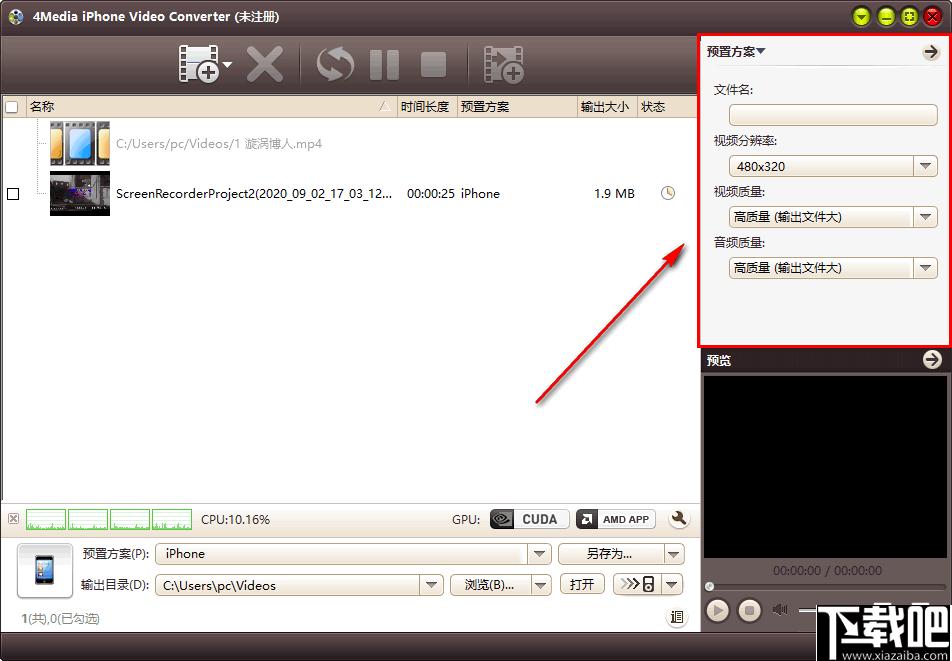Close the CPU usage bar with X icon
Viewport: 952px width, 661px height.
13,519
